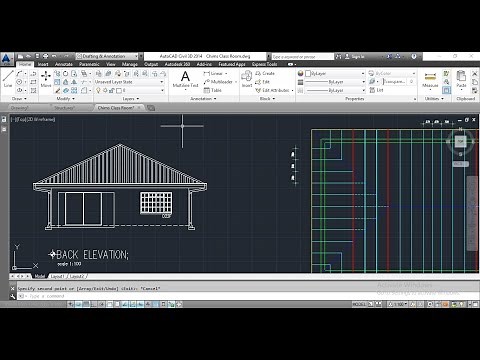Switch to the Insert ribbon tab
The width and height of the screenshot is (480, 360).
point(43,64)
